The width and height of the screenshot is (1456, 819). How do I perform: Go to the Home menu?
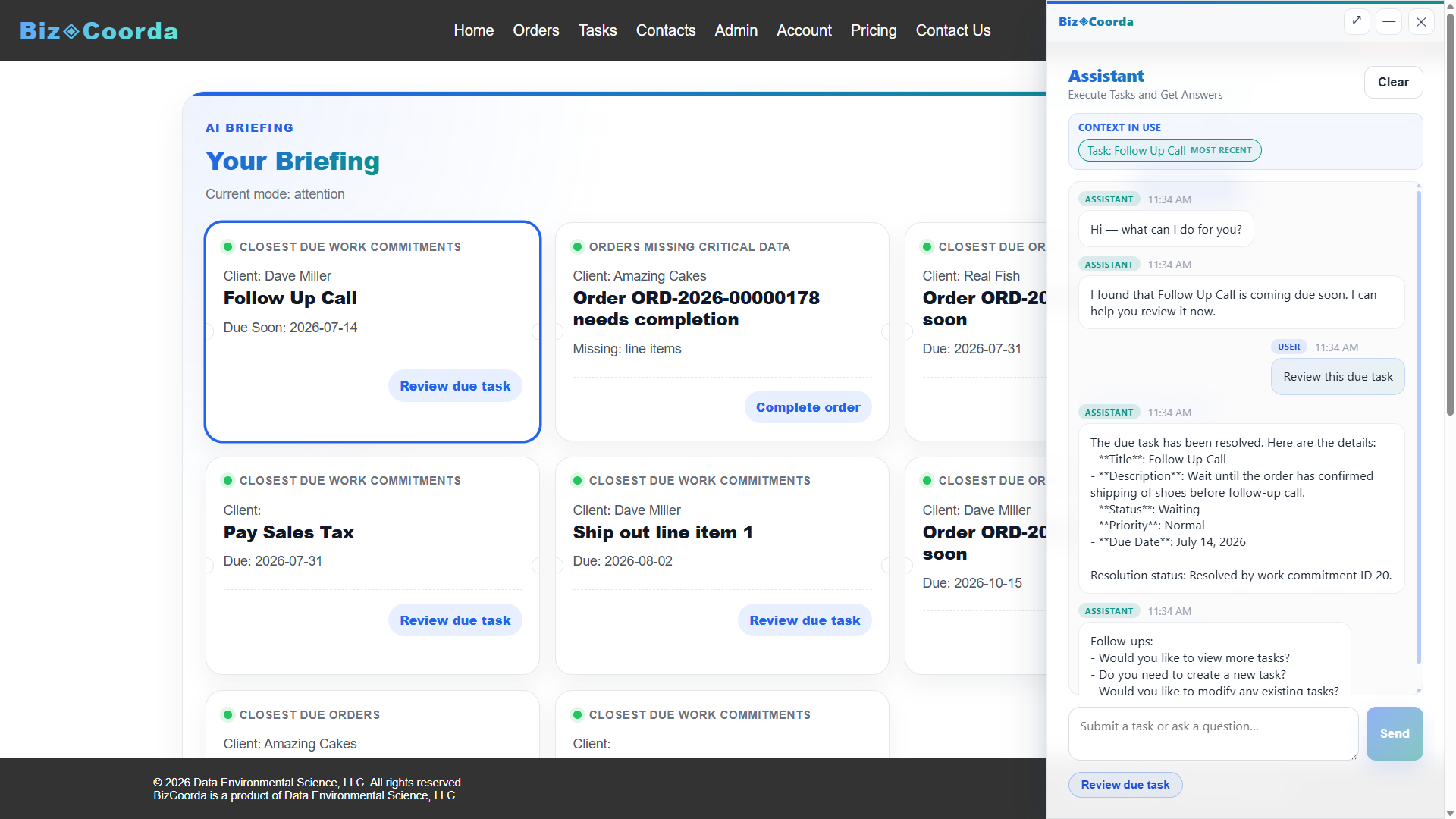[x=474, y=30]
